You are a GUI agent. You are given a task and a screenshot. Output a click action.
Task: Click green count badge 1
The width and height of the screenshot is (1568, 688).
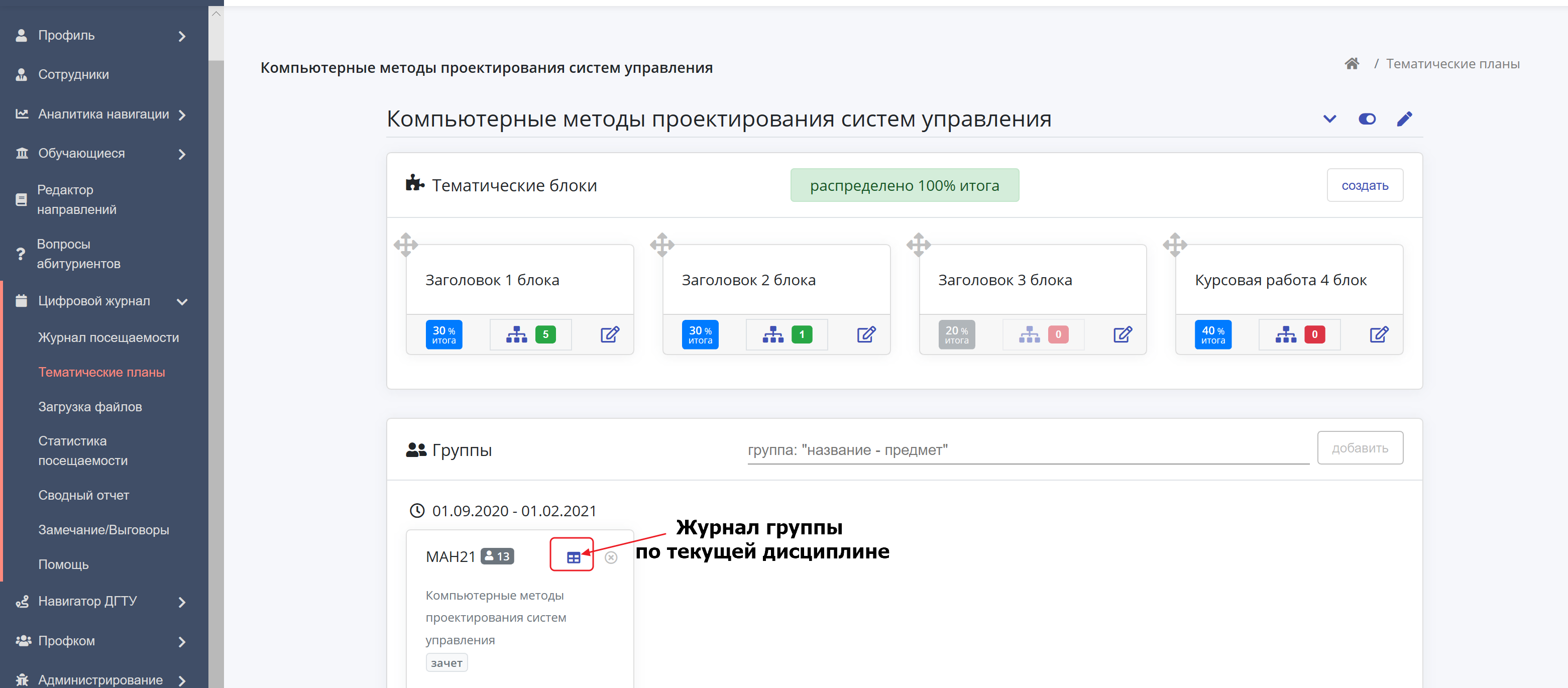click(801, 334)
